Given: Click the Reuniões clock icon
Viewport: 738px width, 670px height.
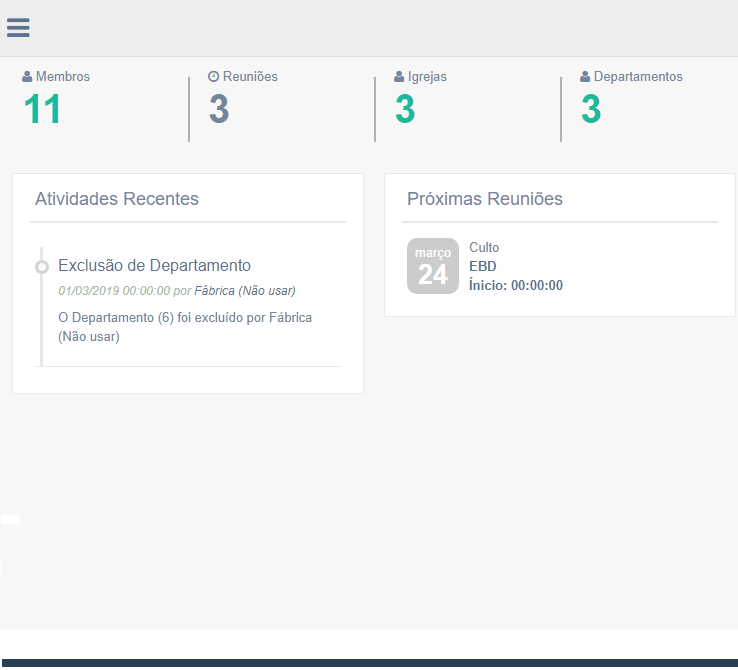Looking at the screenshot, I should [213, 77].
